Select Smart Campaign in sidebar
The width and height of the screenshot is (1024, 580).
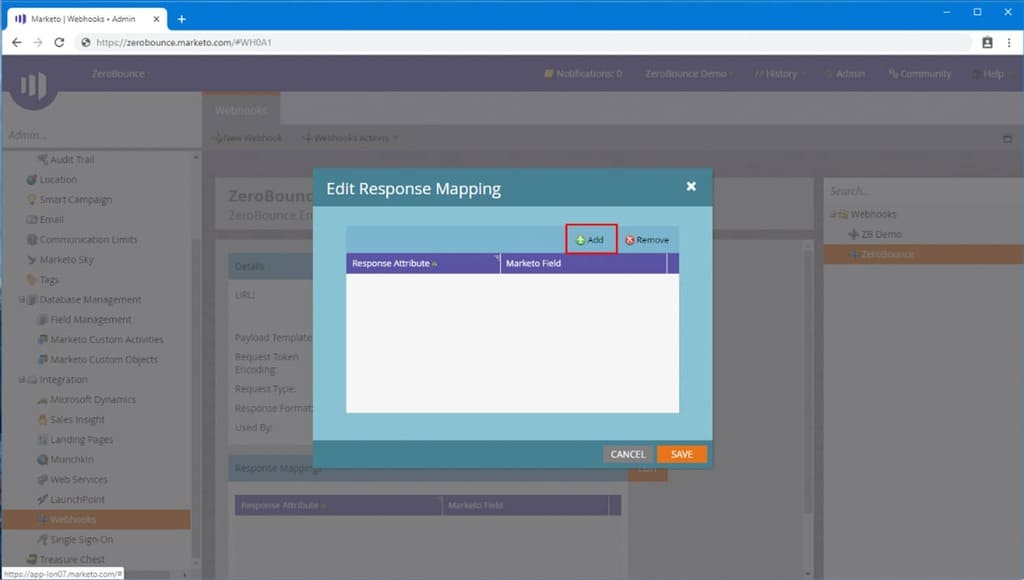[x=69, y=199]
